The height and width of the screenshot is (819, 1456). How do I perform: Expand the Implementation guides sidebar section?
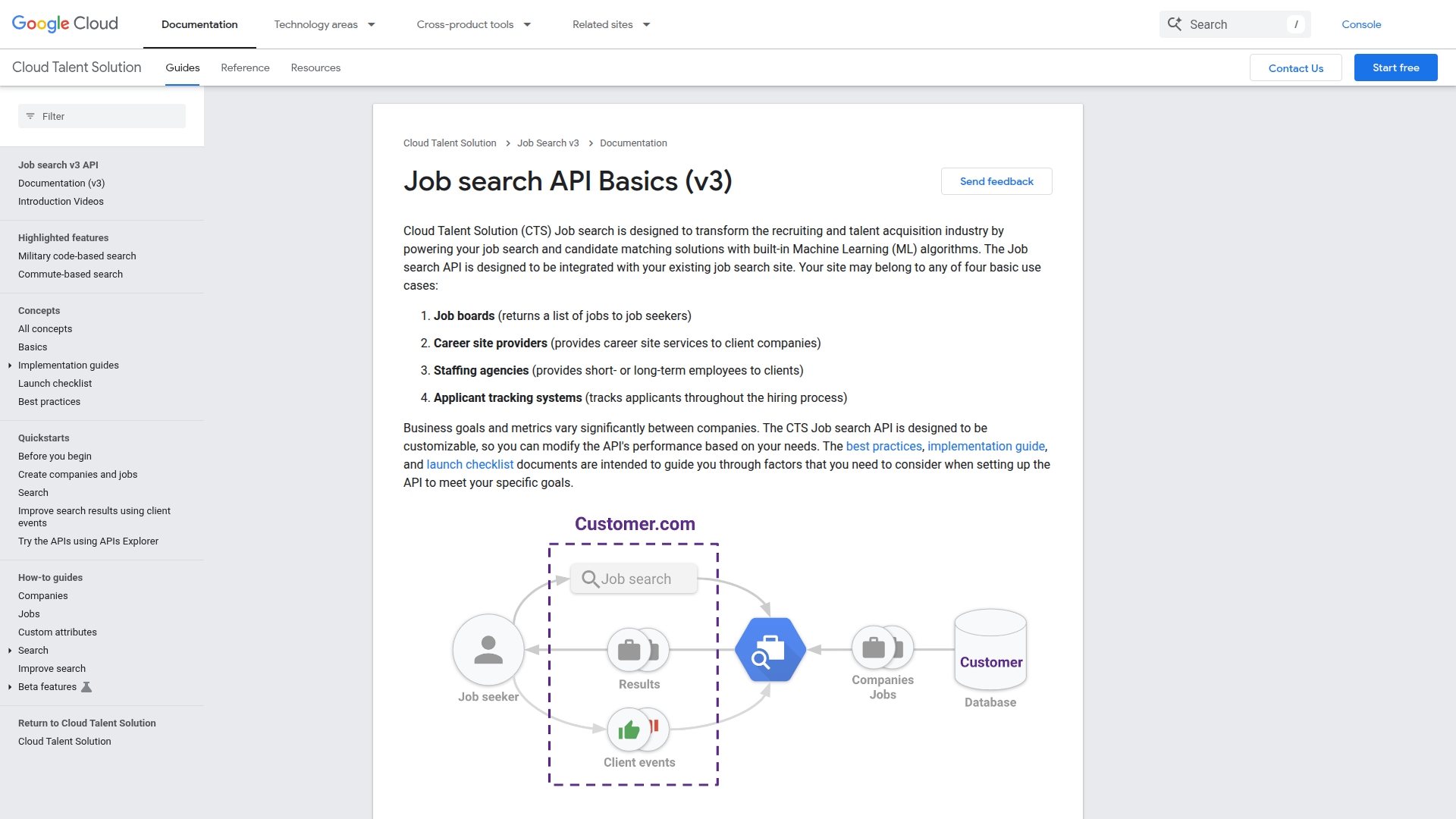pos(9,366)
